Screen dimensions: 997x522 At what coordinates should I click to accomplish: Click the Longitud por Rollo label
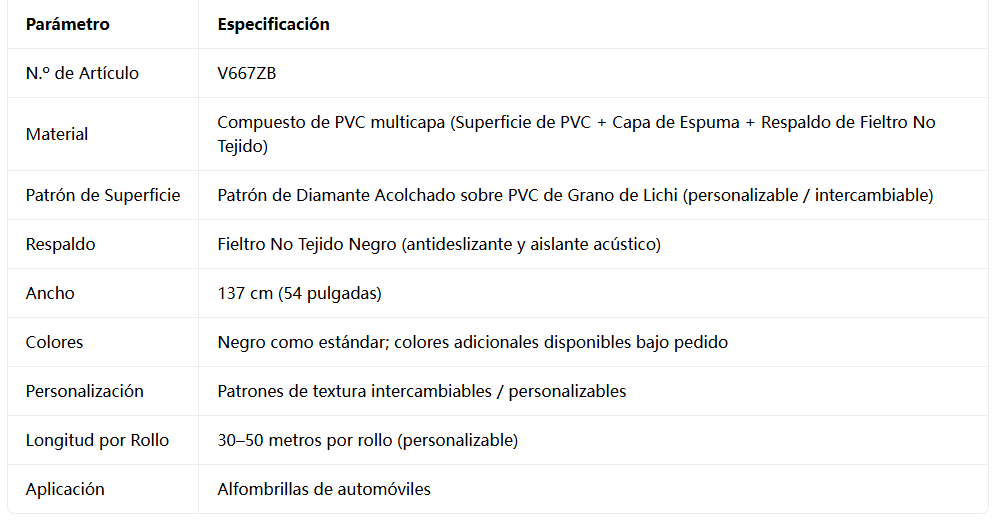[97, 440]
